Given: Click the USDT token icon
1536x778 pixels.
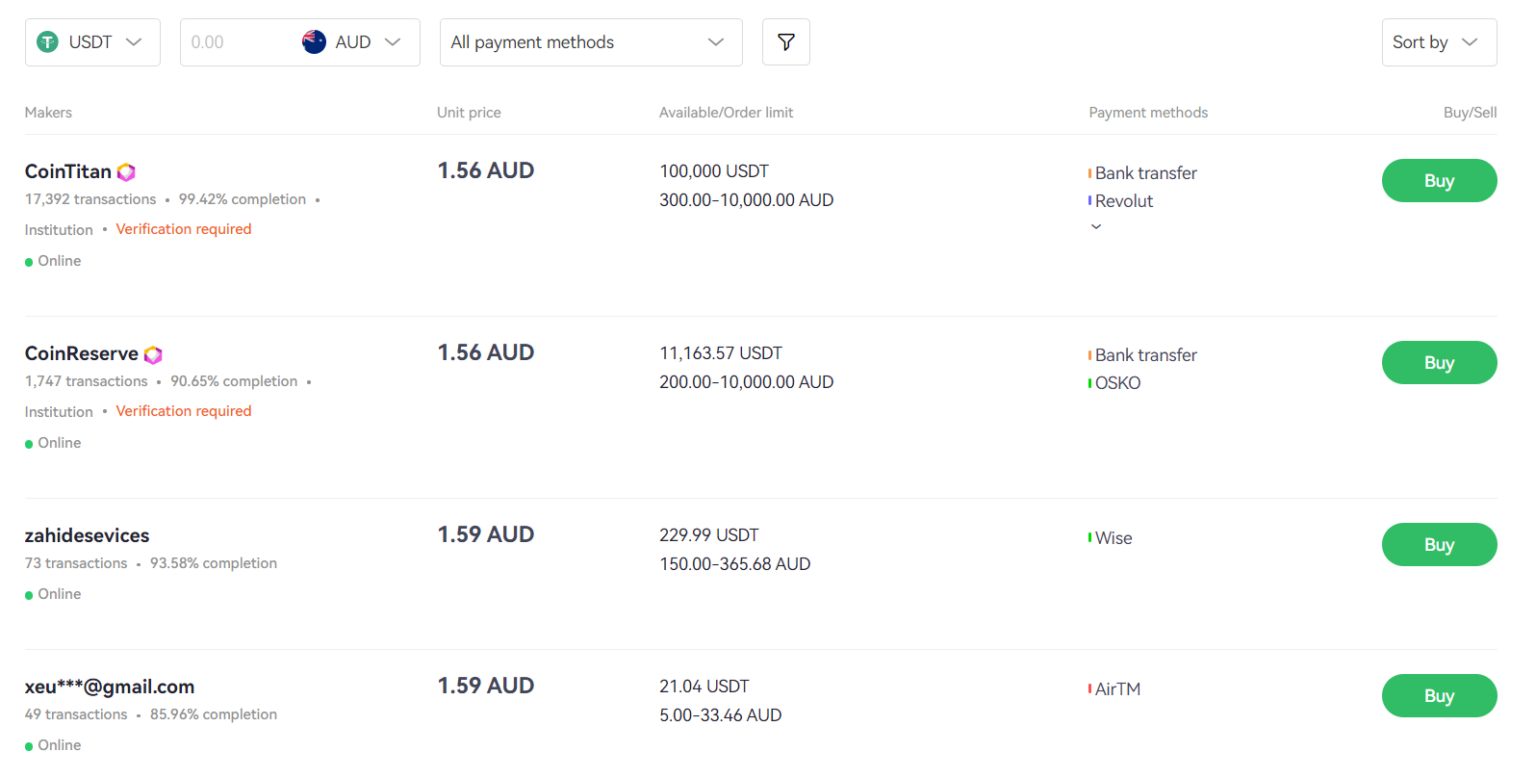Looking at the screenshot, I should pos(47,42).
